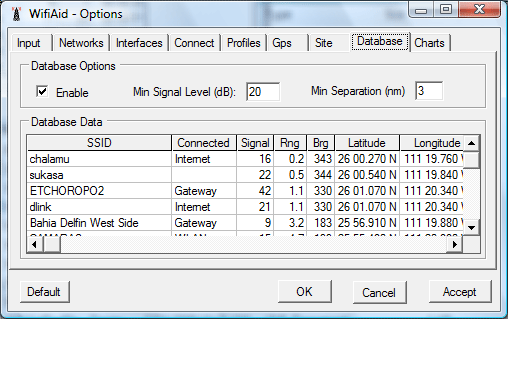Sort by the Longitude column header
The width and height of the screenshot is (512, 384).
pos(432,143)
